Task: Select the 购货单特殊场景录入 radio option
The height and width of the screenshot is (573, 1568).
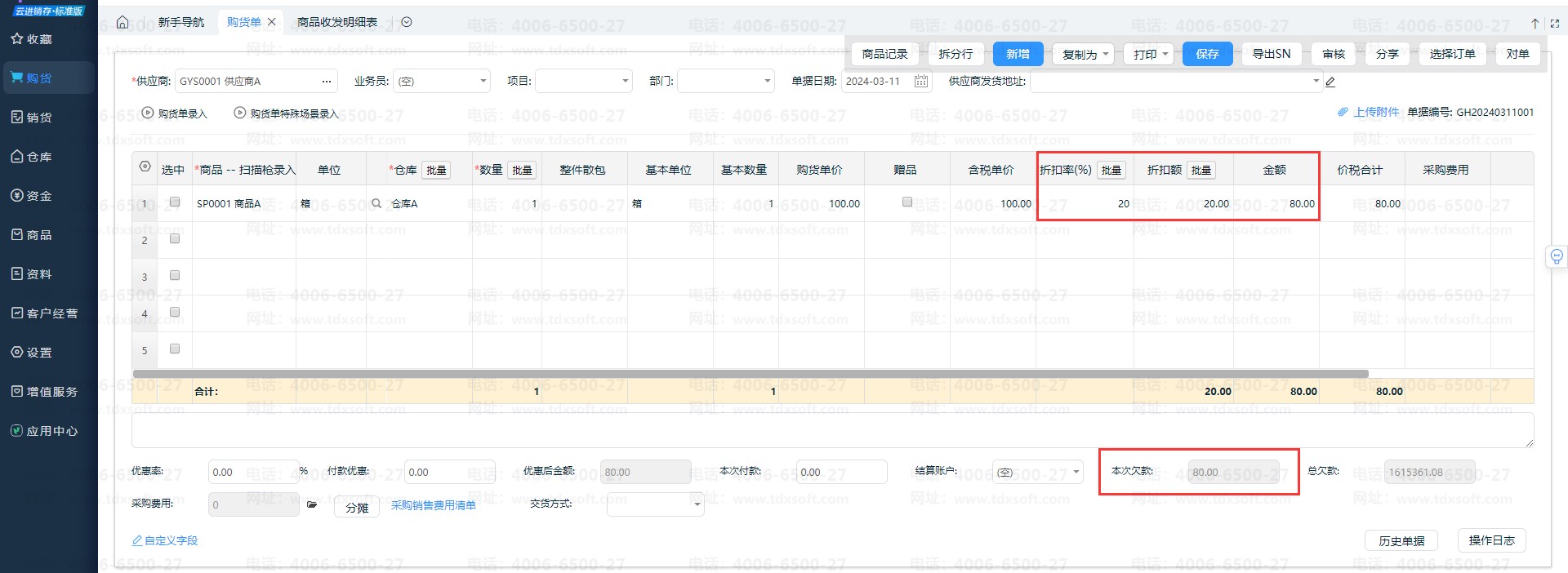Action: click(240, 113)
